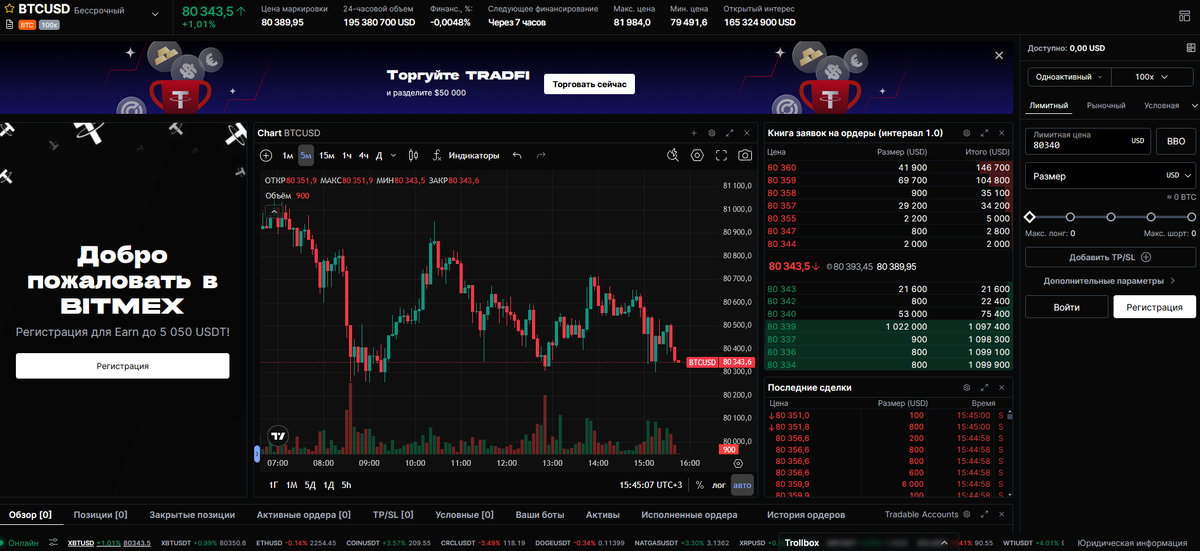Open the Индикаторы indicators menu

click(x=465, y=155)
